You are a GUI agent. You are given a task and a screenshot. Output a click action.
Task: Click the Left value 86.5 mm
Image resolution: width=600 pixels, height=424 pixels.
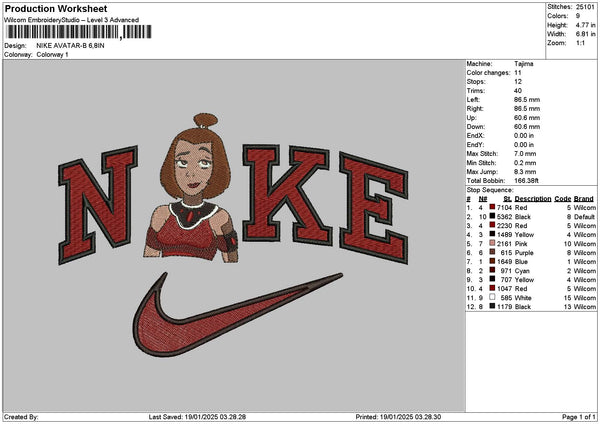click(x=527, y=99)
